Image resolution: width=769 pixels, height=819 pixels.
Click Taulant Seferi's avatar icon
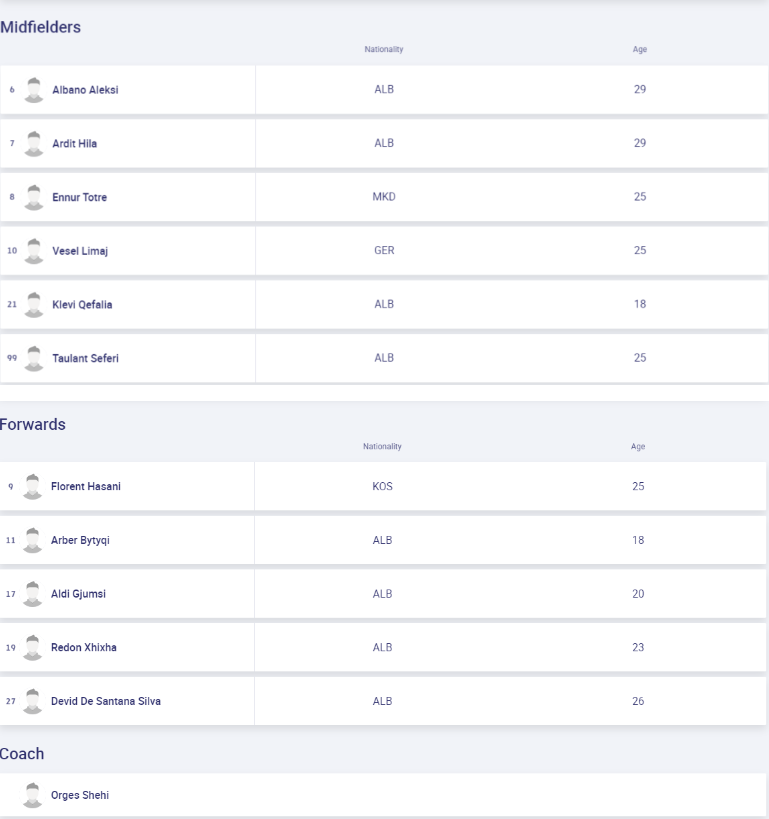[x=34, y=359]
